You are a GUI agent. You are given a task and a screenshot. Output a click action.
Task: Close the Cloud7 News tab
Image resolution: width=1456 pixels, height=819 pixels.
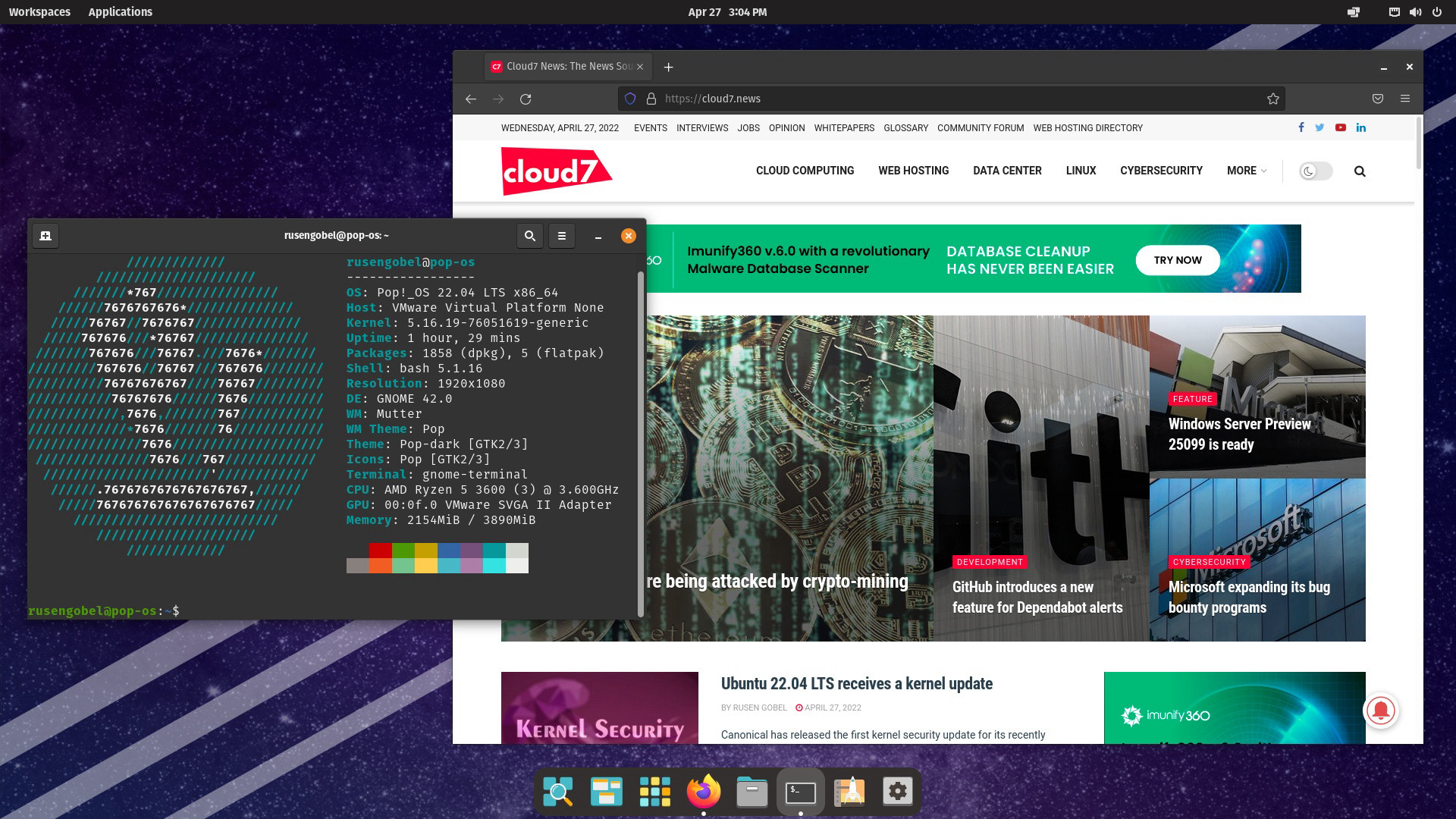[x=640, y=67]
